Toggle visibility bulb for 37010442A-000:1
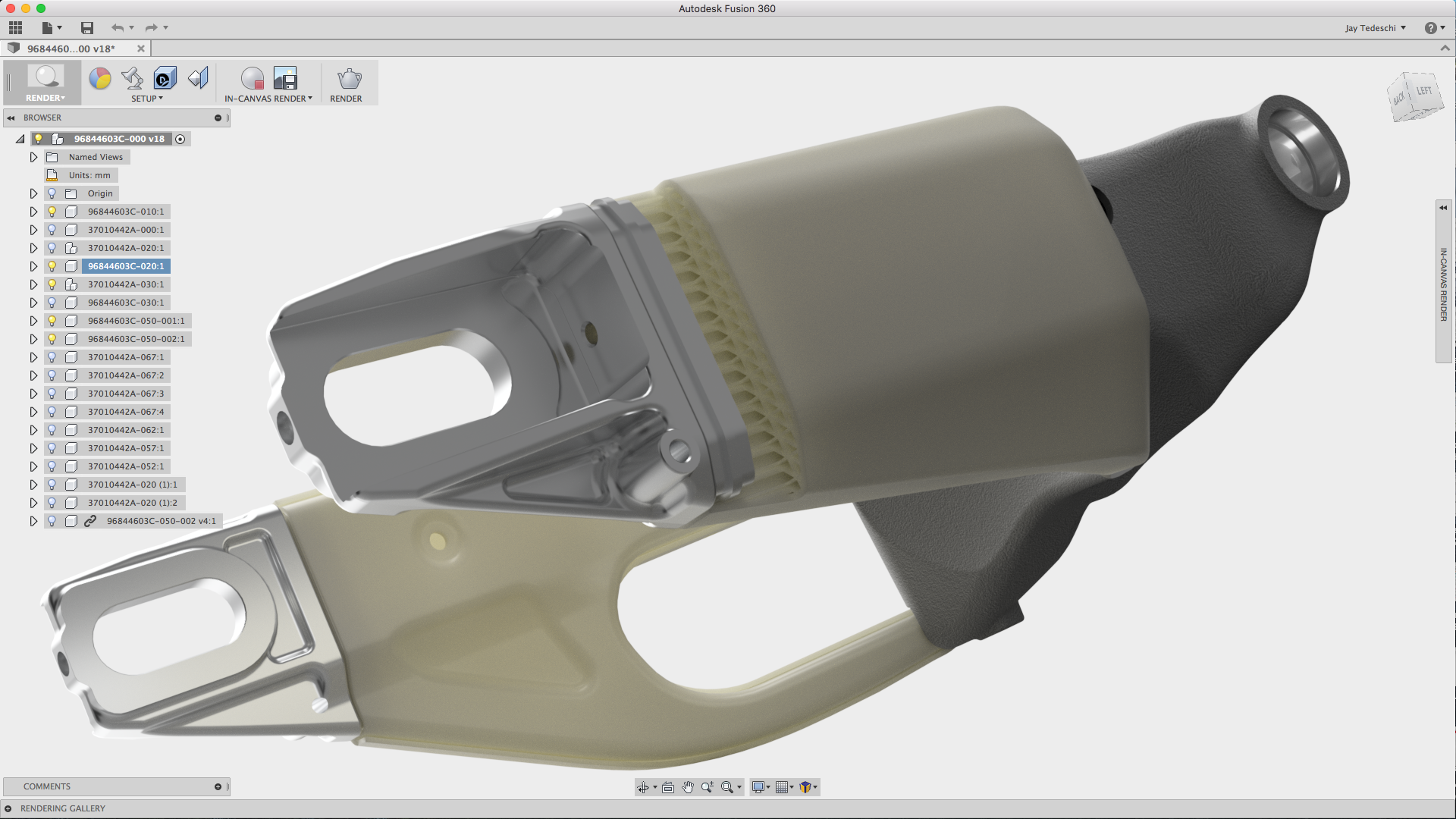1456x819 pixels. [x=52, y=230]
